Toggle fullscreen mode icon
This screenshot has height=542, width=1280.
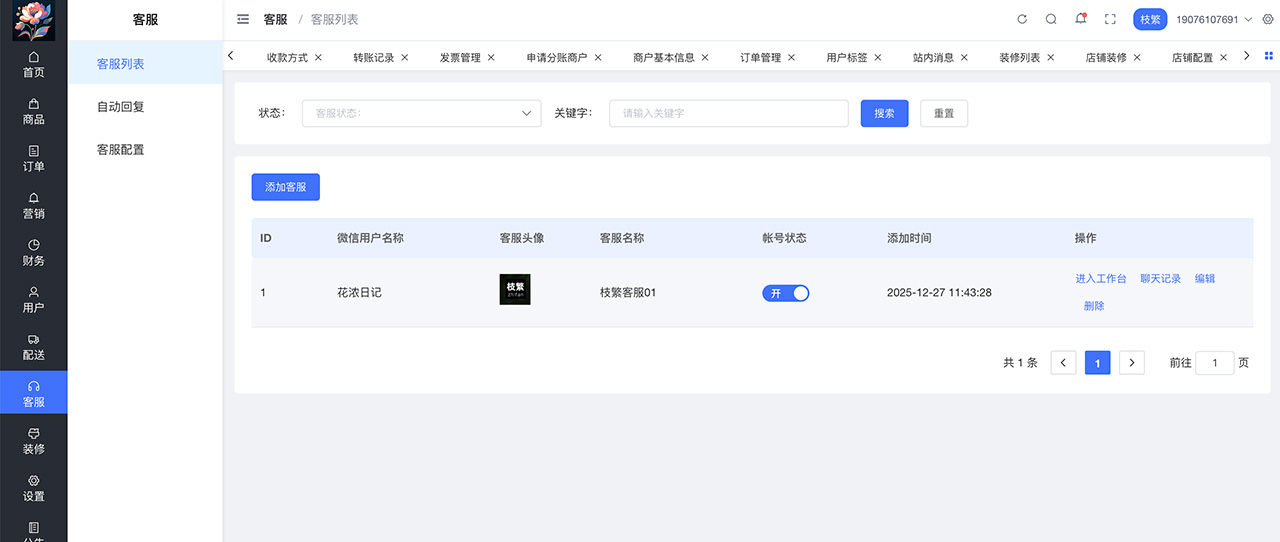[1110, 19]
